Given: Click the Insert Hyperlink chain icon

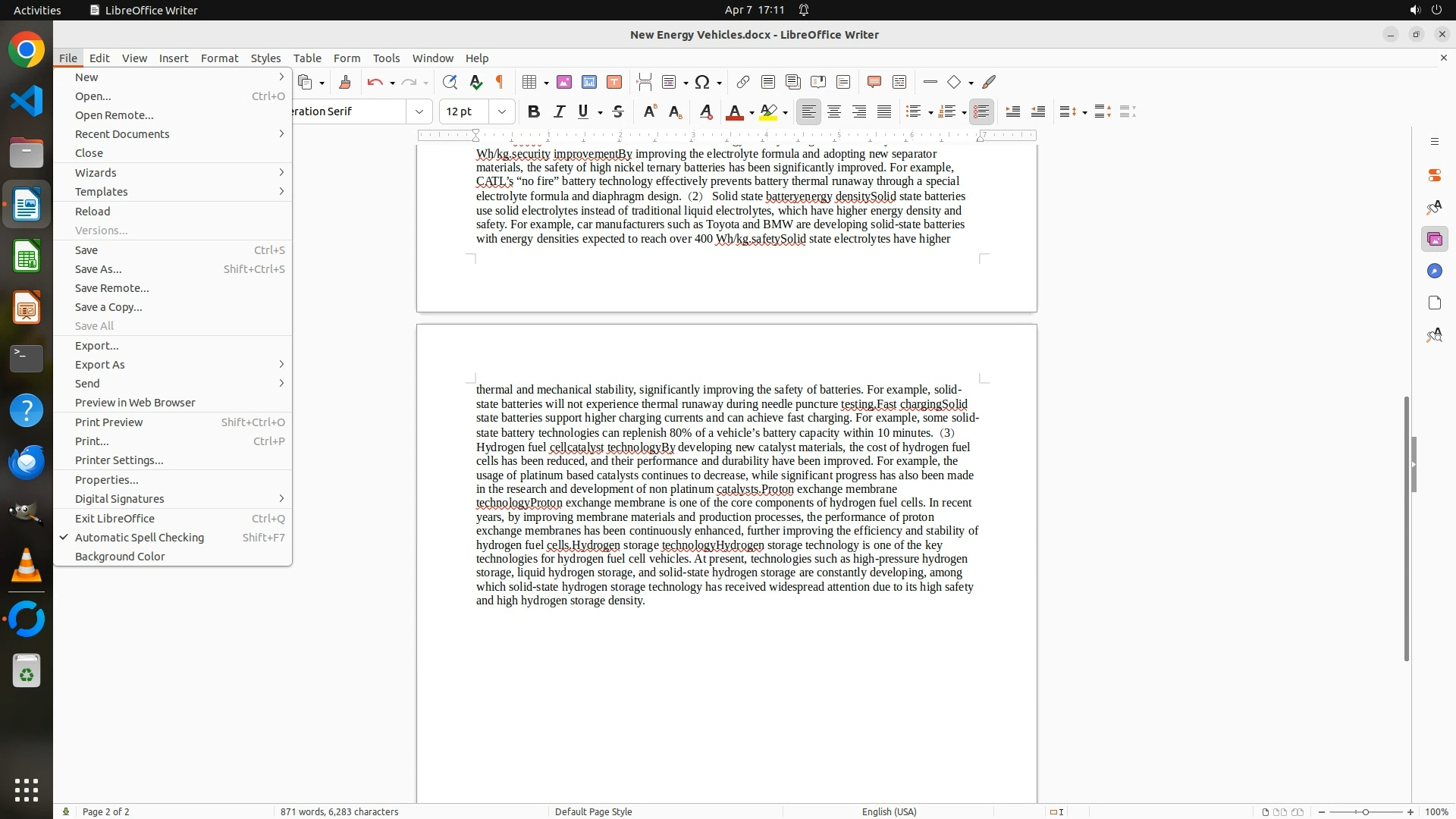Looking at the screenshot, I should 743,82.
